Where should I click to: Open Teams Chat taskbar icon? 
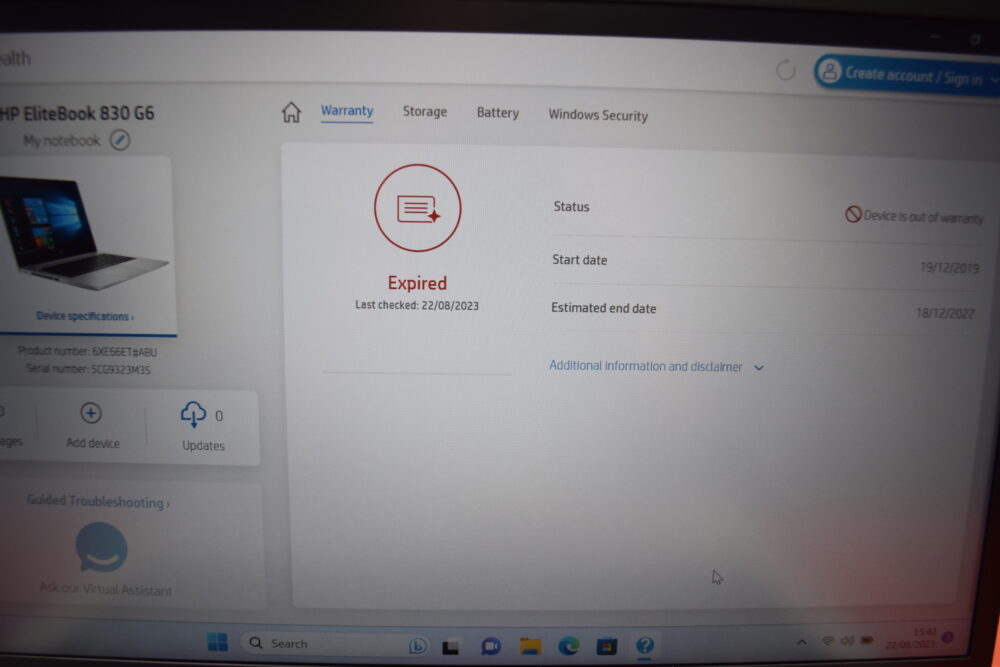click(490, 647)
